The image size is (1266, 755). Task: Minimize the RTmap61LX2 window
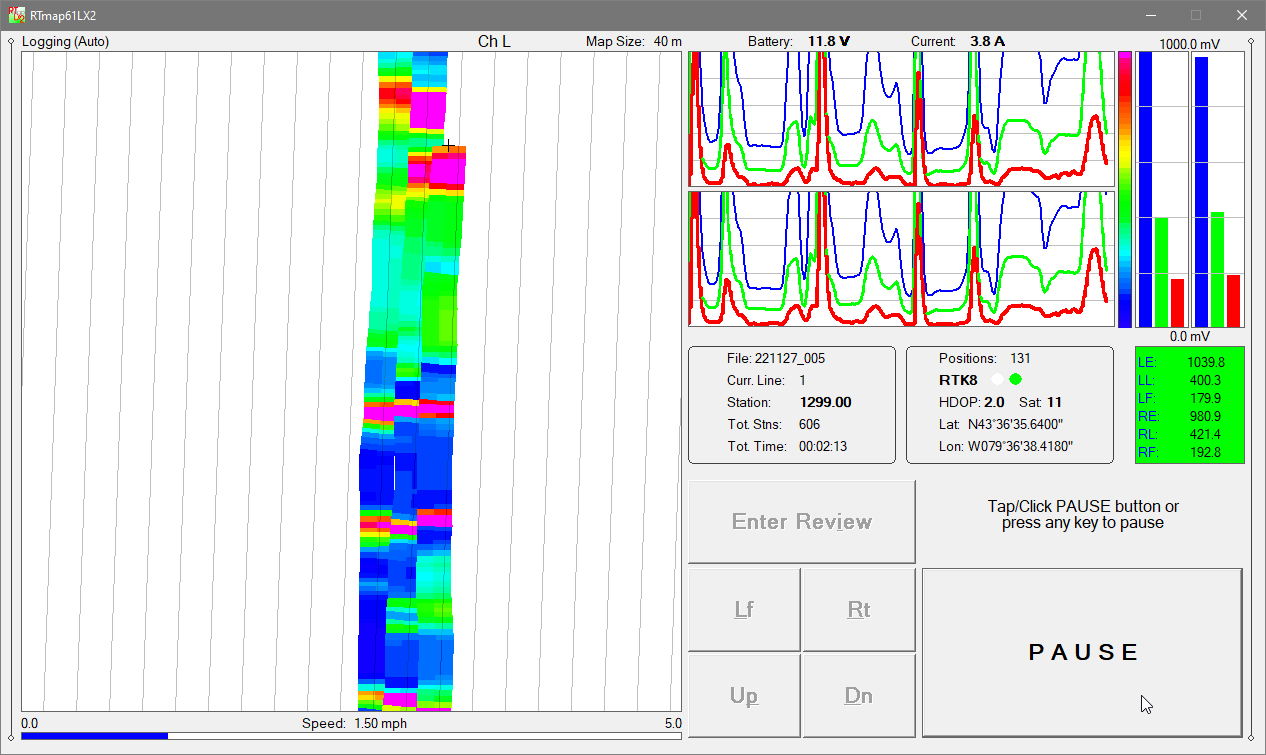click(x=1151, y=15)
